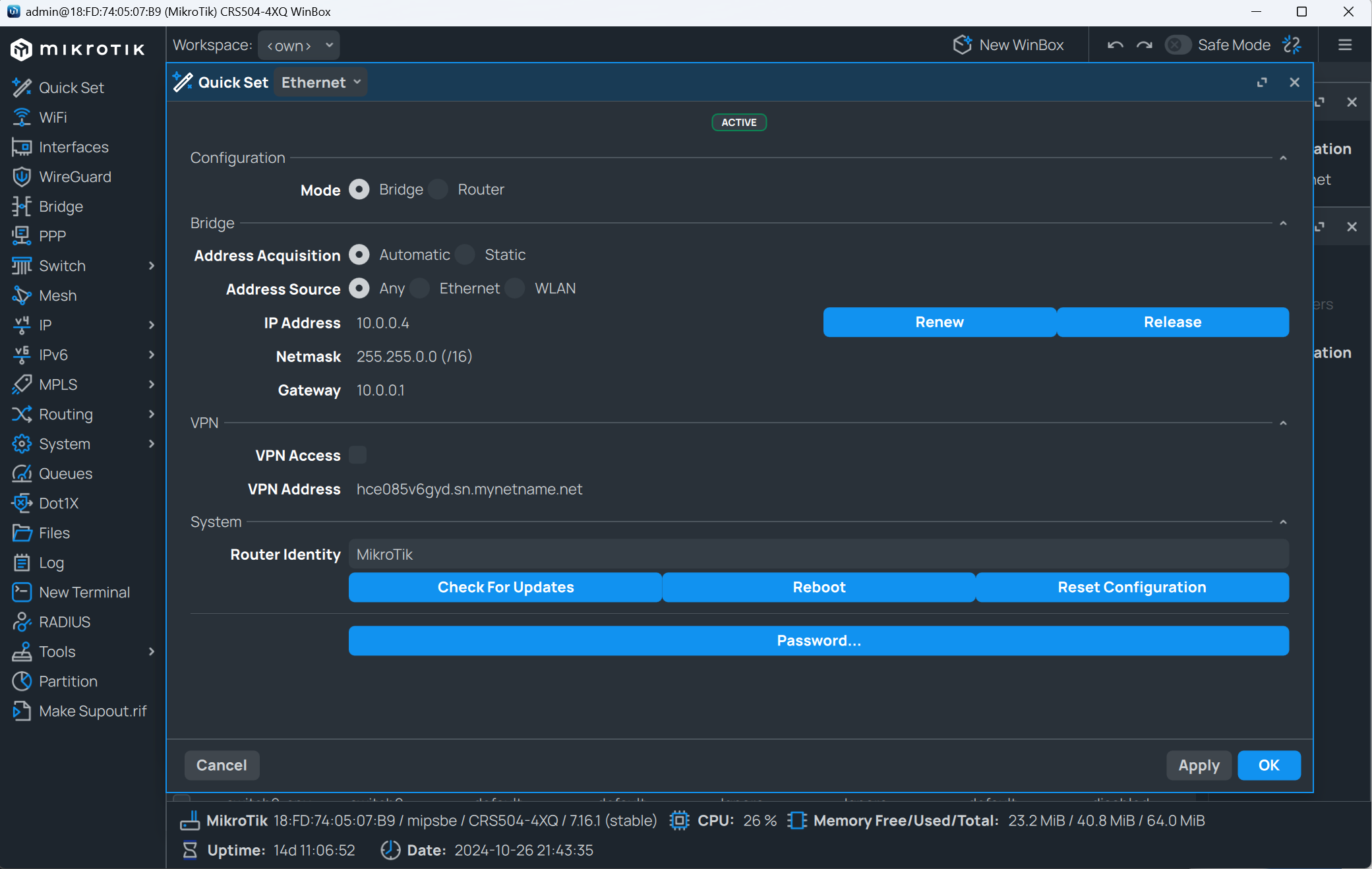Click the CPU chip icon in status bar
The image size is (1372, 869).
[679, 820]
